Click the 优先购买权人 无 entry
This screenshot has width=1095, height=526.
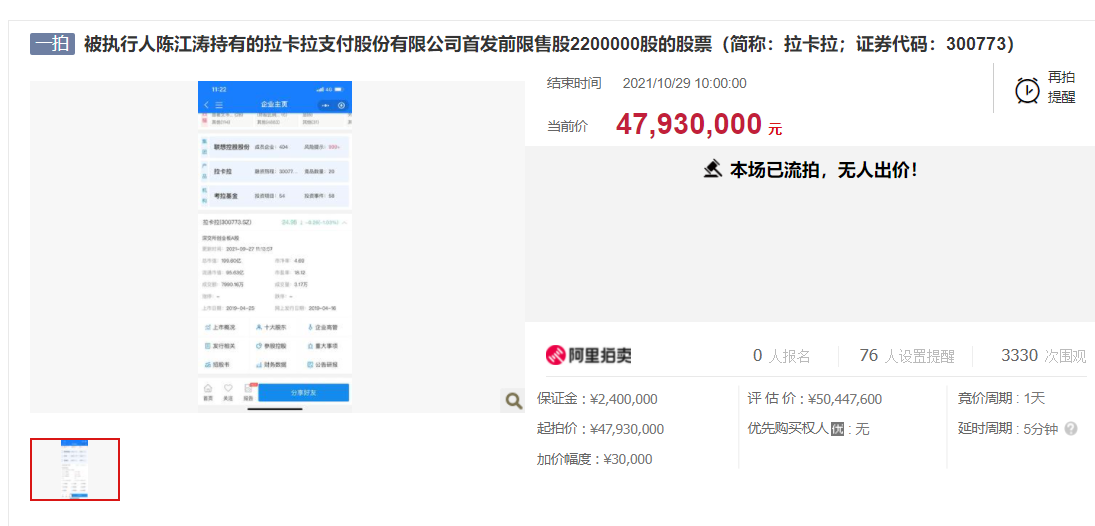[808, 429]
